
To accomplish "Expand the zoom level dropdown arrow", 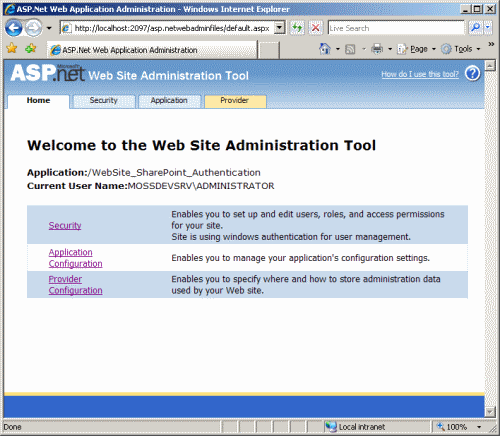I will pos(479,427).
